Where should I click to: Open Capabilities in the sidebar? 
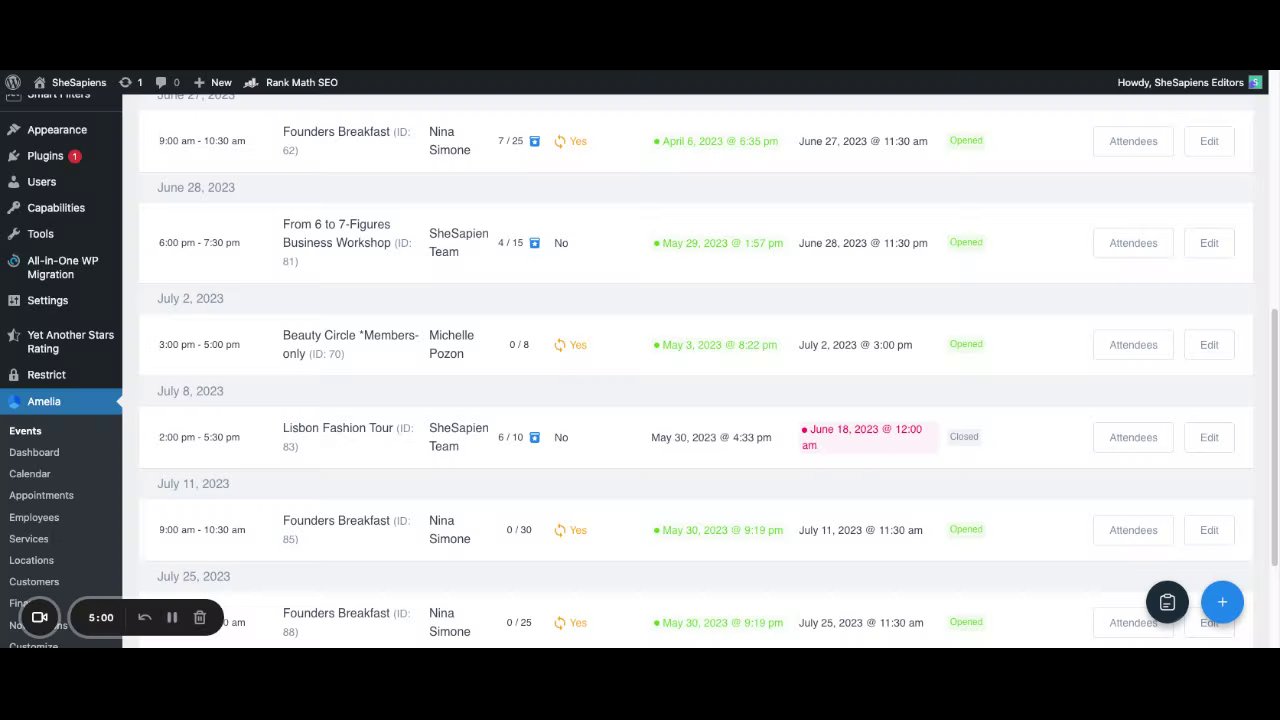coord(56,208)
